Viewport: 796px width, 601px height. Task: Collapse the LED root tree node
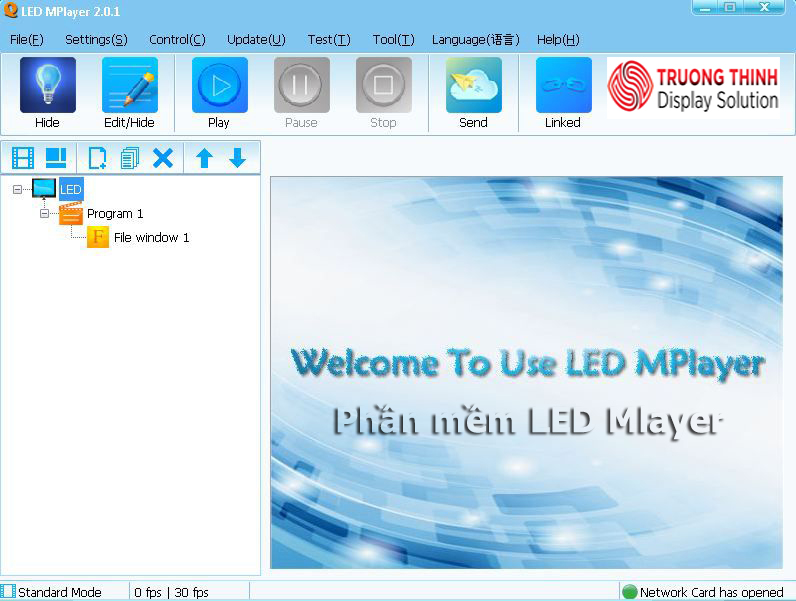point(17,189)
